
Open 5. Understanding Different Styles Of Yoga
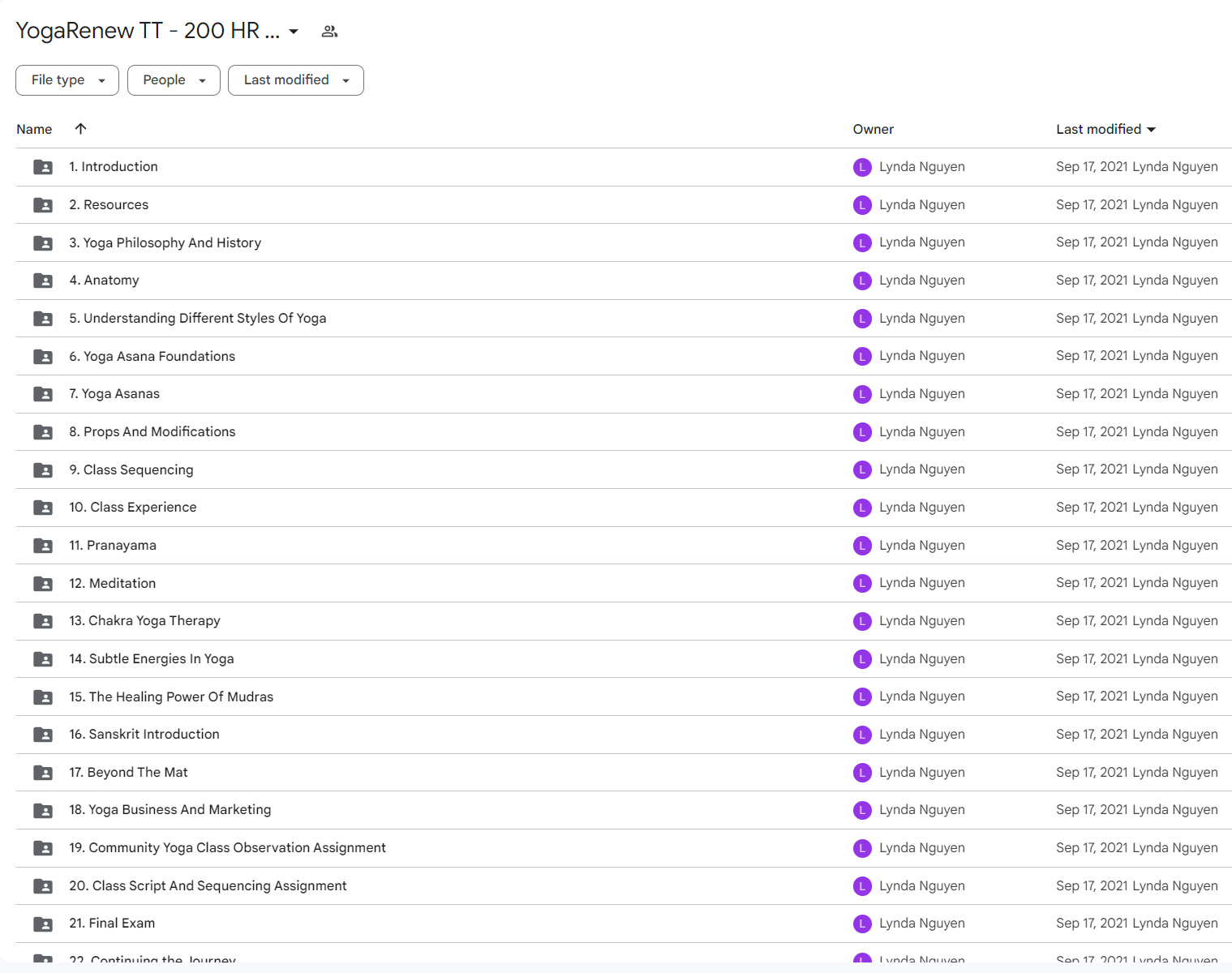pyautogui.click(x=198, y=318)
